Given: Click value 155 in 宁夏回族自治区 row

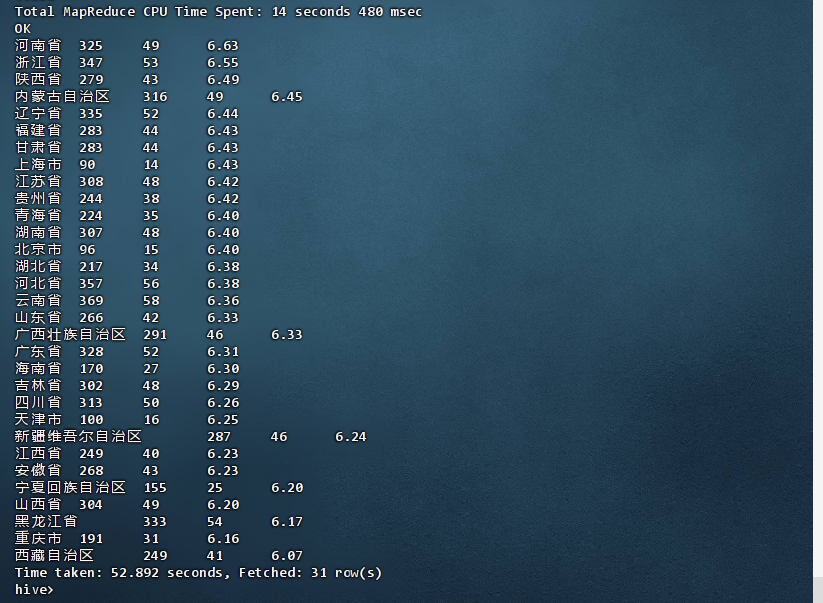Looking at the screenshot, I should tap(155, 488).
